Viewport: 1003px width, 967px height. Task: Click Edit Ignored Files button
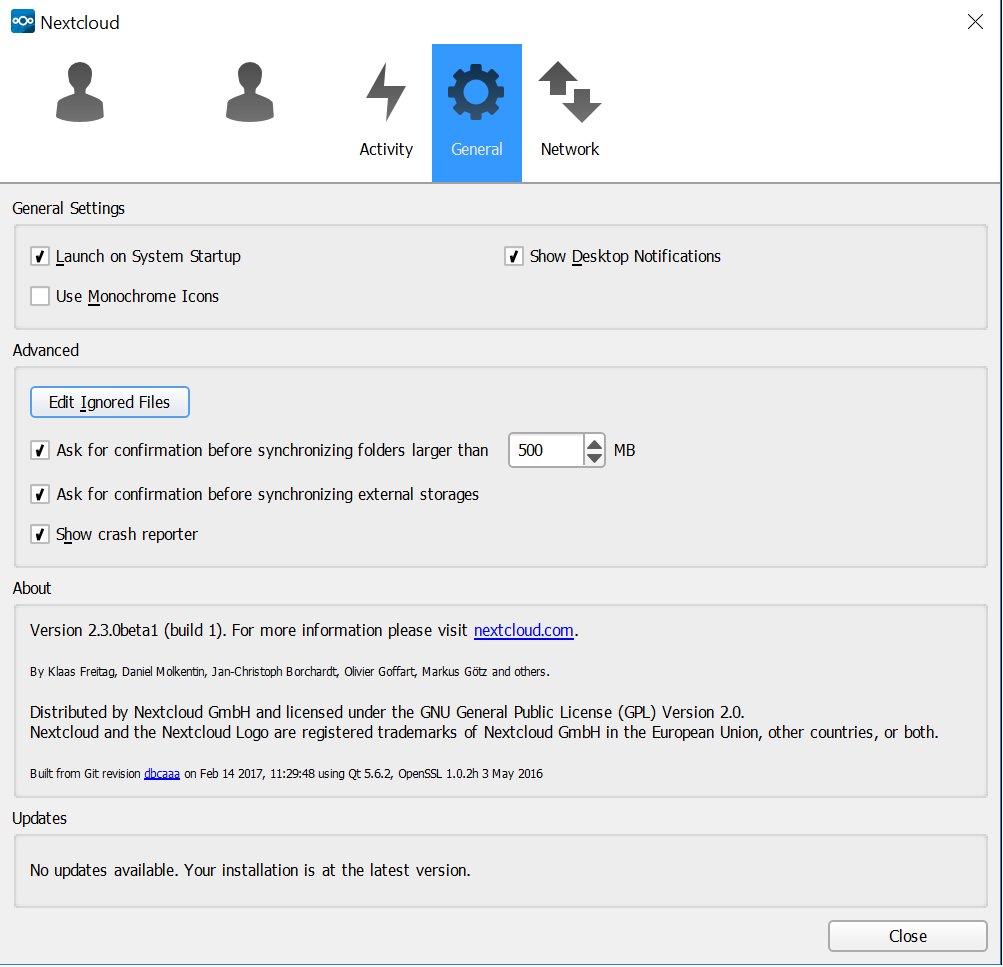(109, 402)
